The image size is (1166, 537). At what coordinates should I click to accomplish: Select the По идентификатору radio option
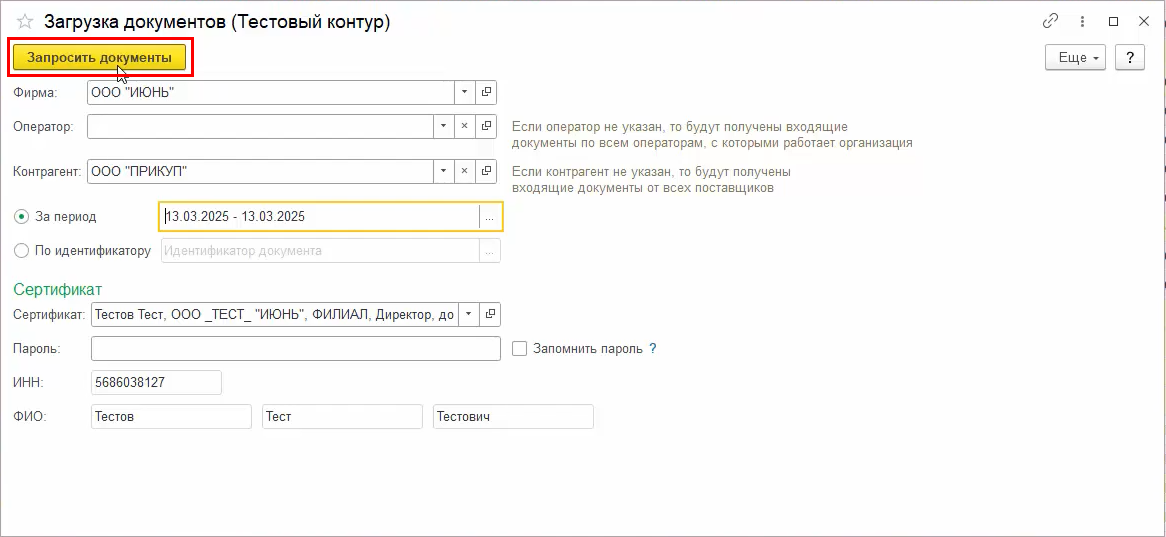tap(22, 251)
